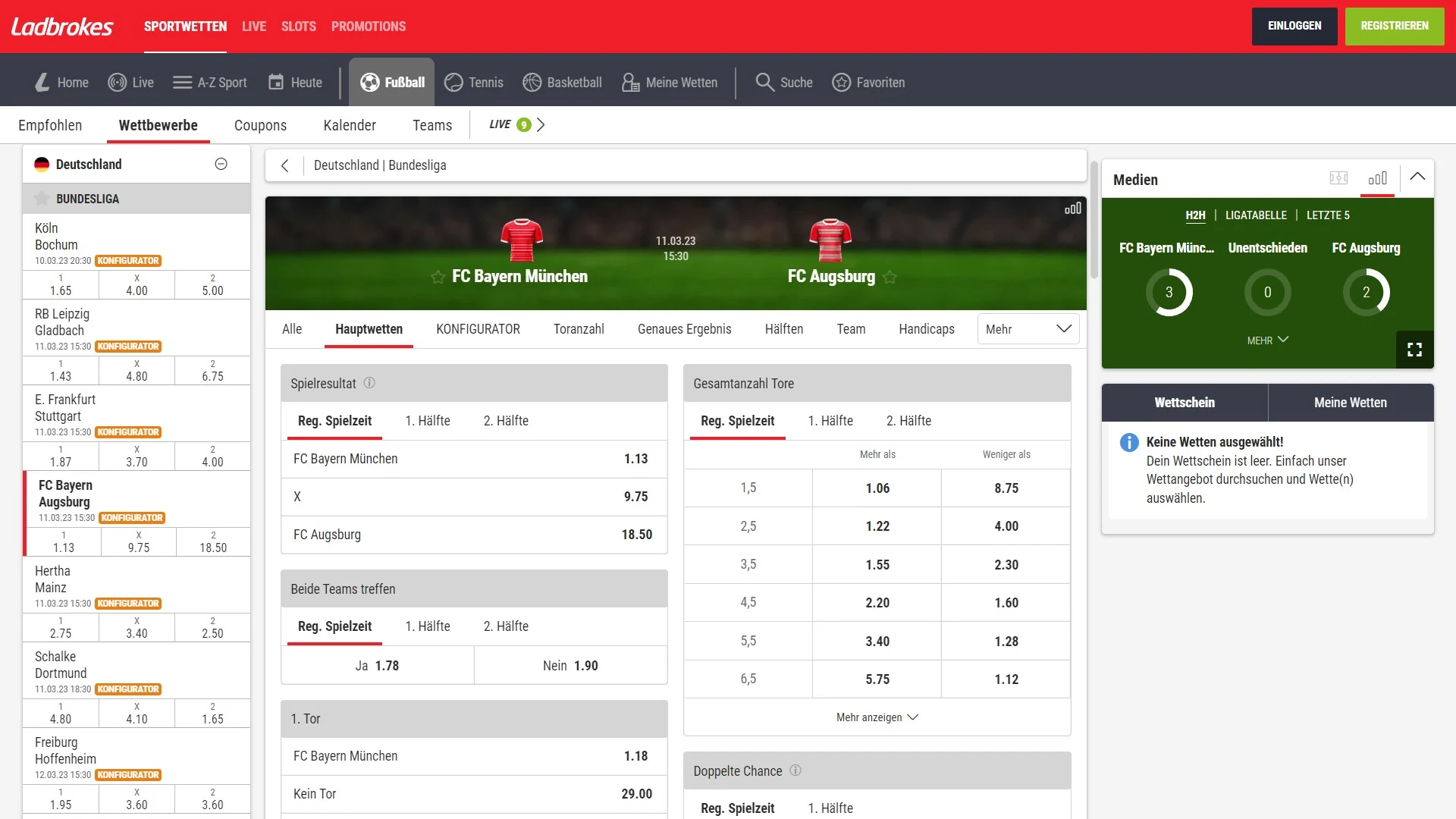Image resolution: width=1456 pixels, height=819 pixels.
Task: Expand Medien widget to fullscreen
Action: coord(1414,350)
